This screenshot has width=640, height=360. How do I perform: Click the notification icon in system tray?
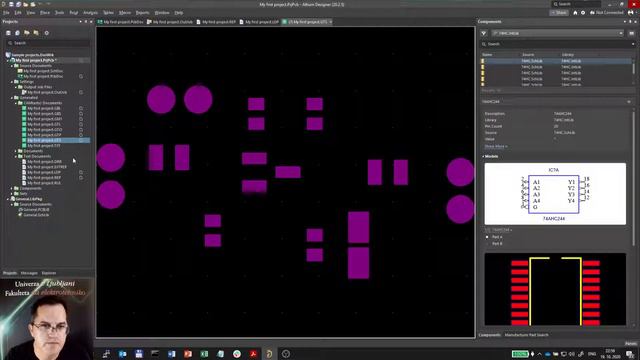[631, 354]
